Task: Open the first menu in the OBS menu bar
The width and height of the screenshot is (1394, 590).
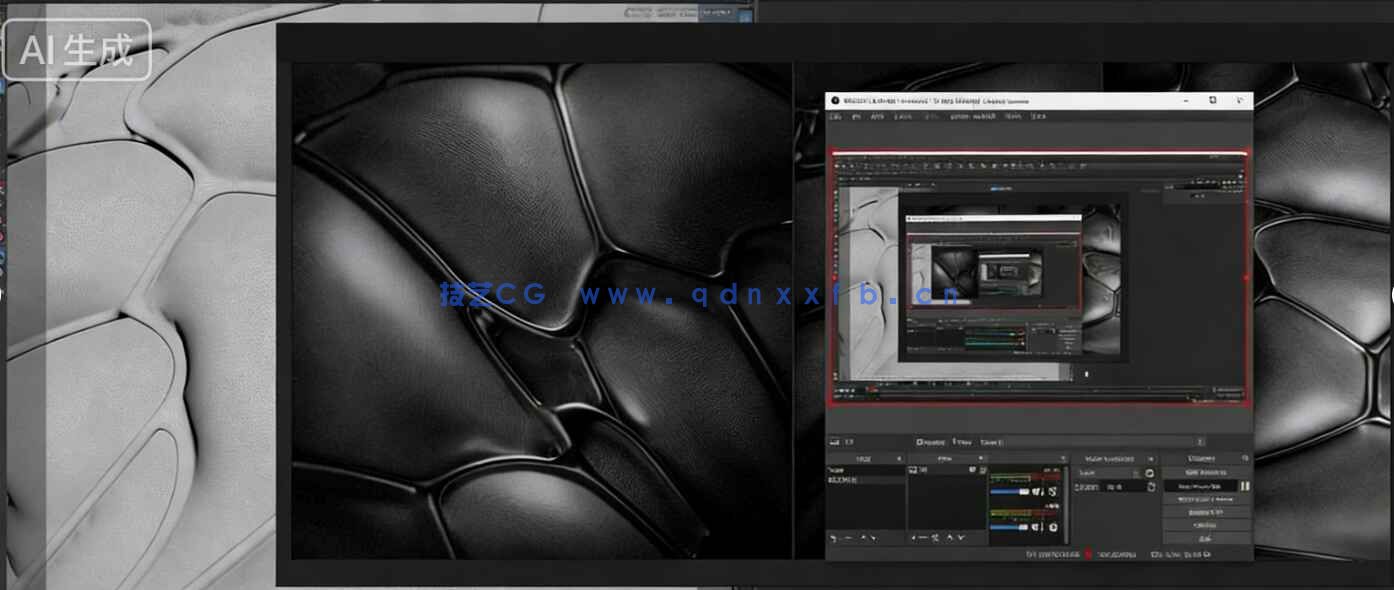Action: click(835, 117)
